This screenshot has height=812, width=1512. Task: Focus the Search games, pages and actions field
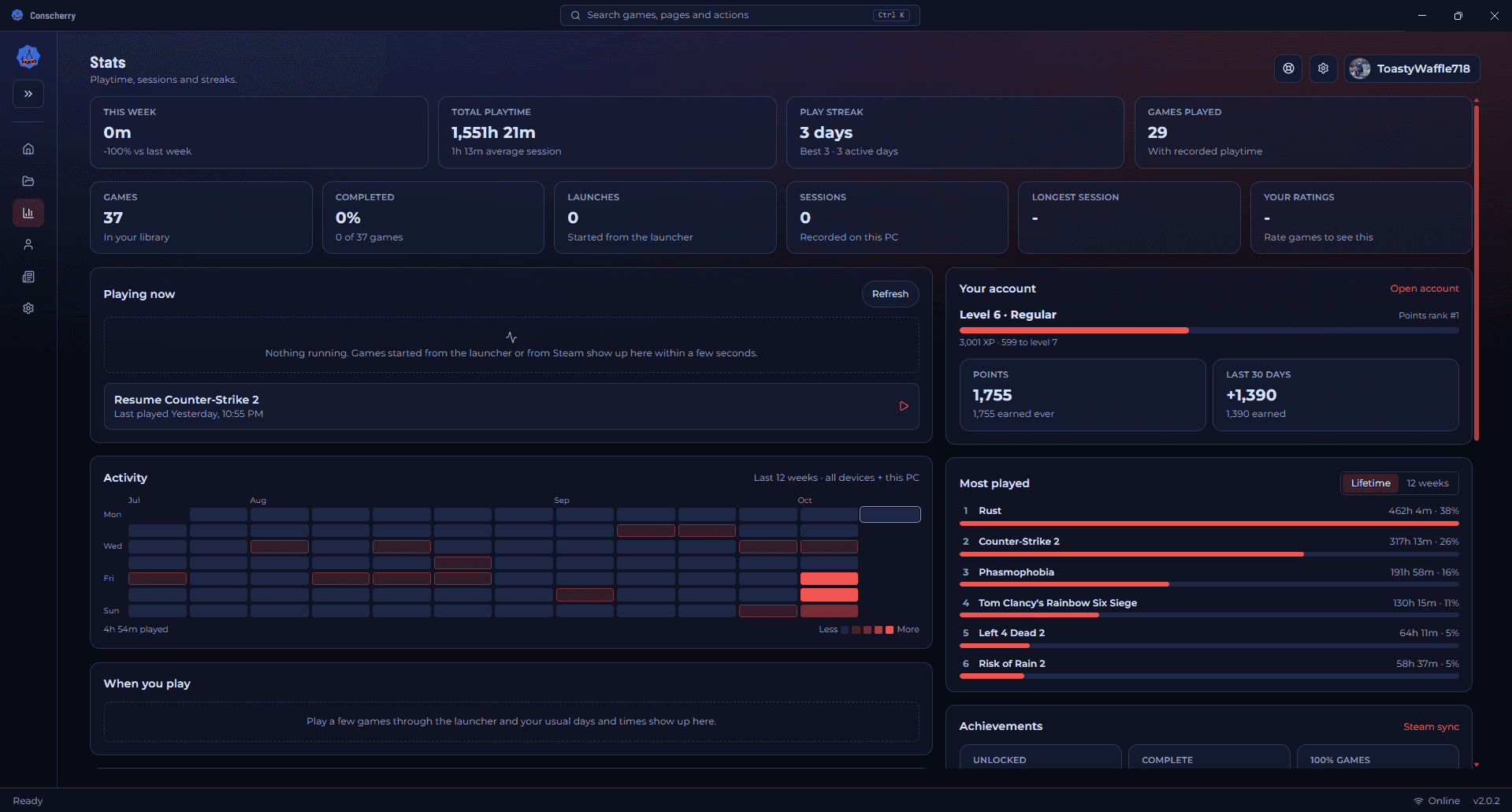click(x=740, y=15)
